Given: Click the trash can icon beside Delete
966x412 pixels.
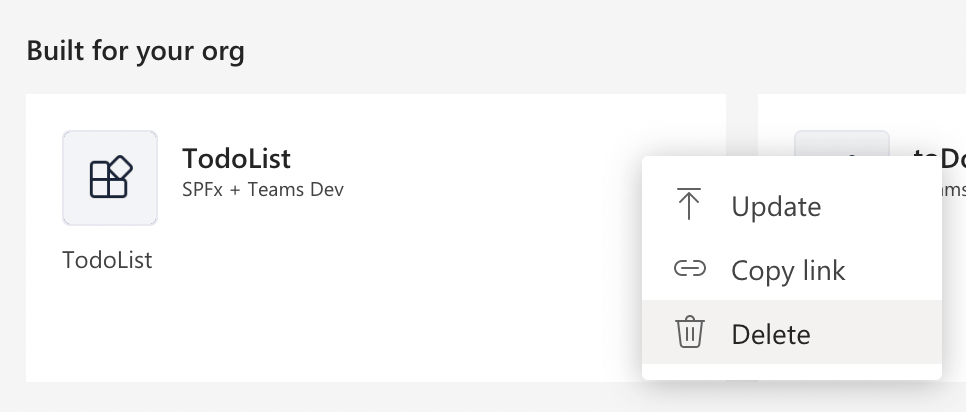Looking at the screenshot, I should (x=689, y=332).
